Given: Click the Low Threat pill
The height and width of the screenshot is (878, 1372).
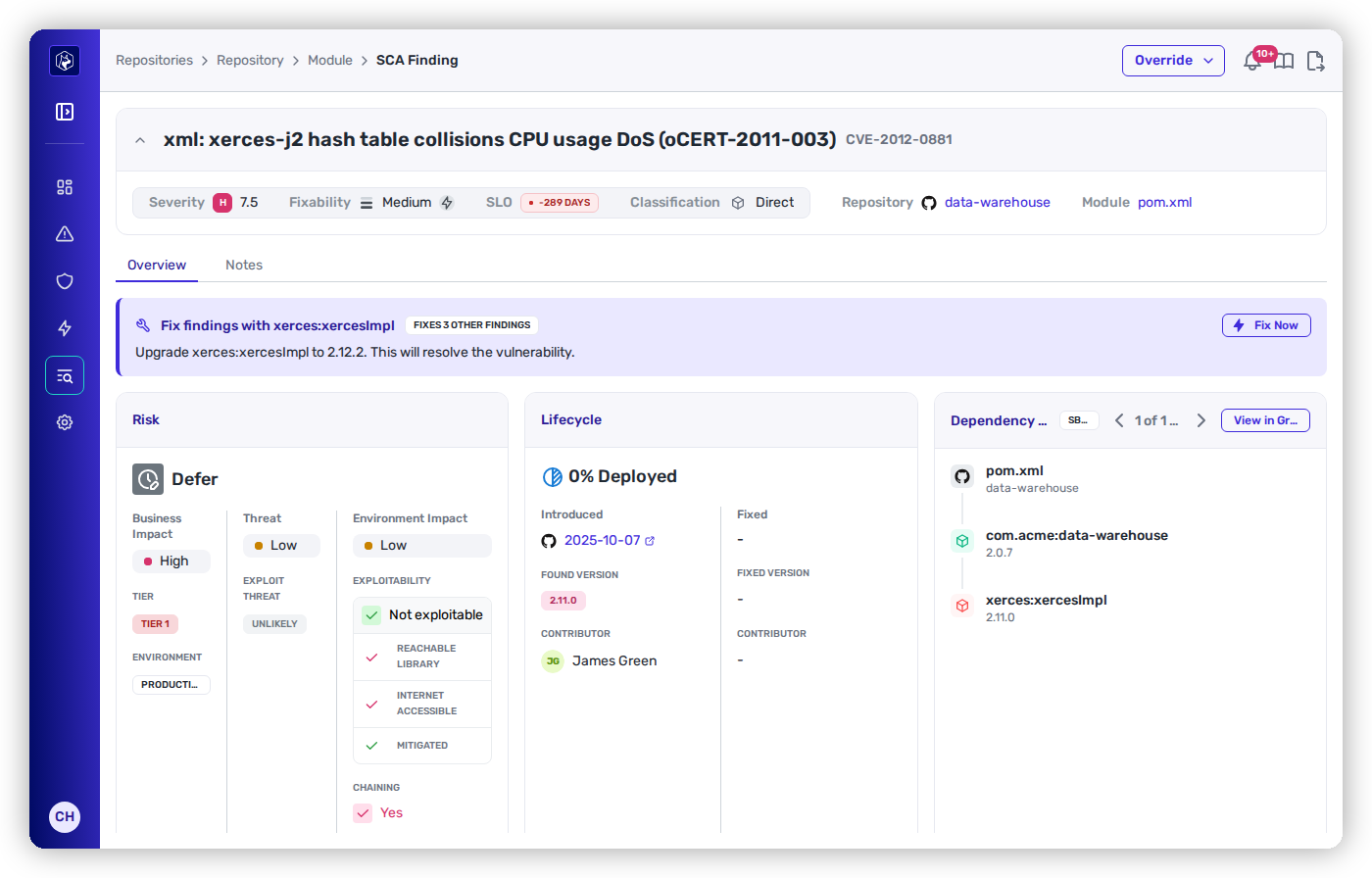Looking at the screenshot, I should pos(281,546).
